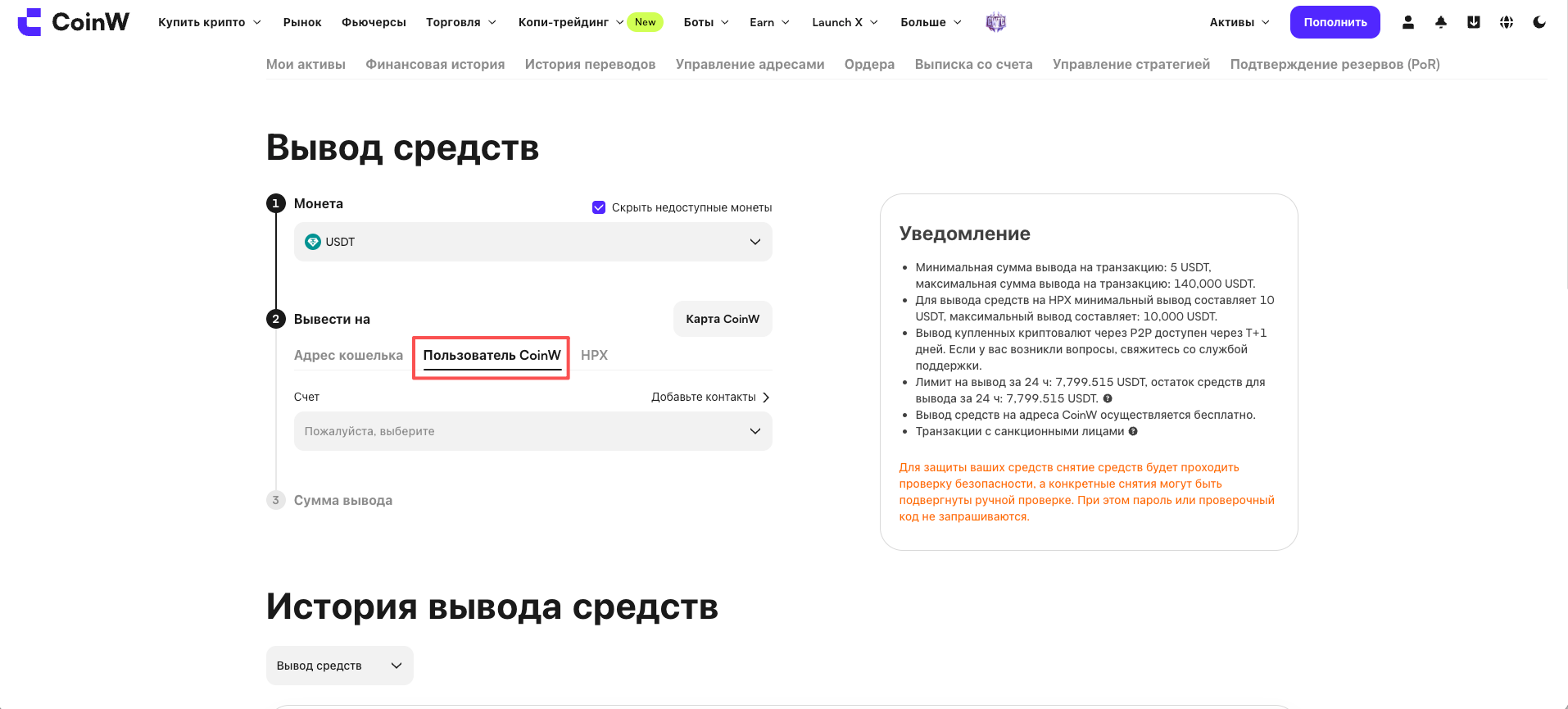This screenshot has width=1568, height=709.
Task: Click the USDT coin icon
Action: click(x=312, y=242)
